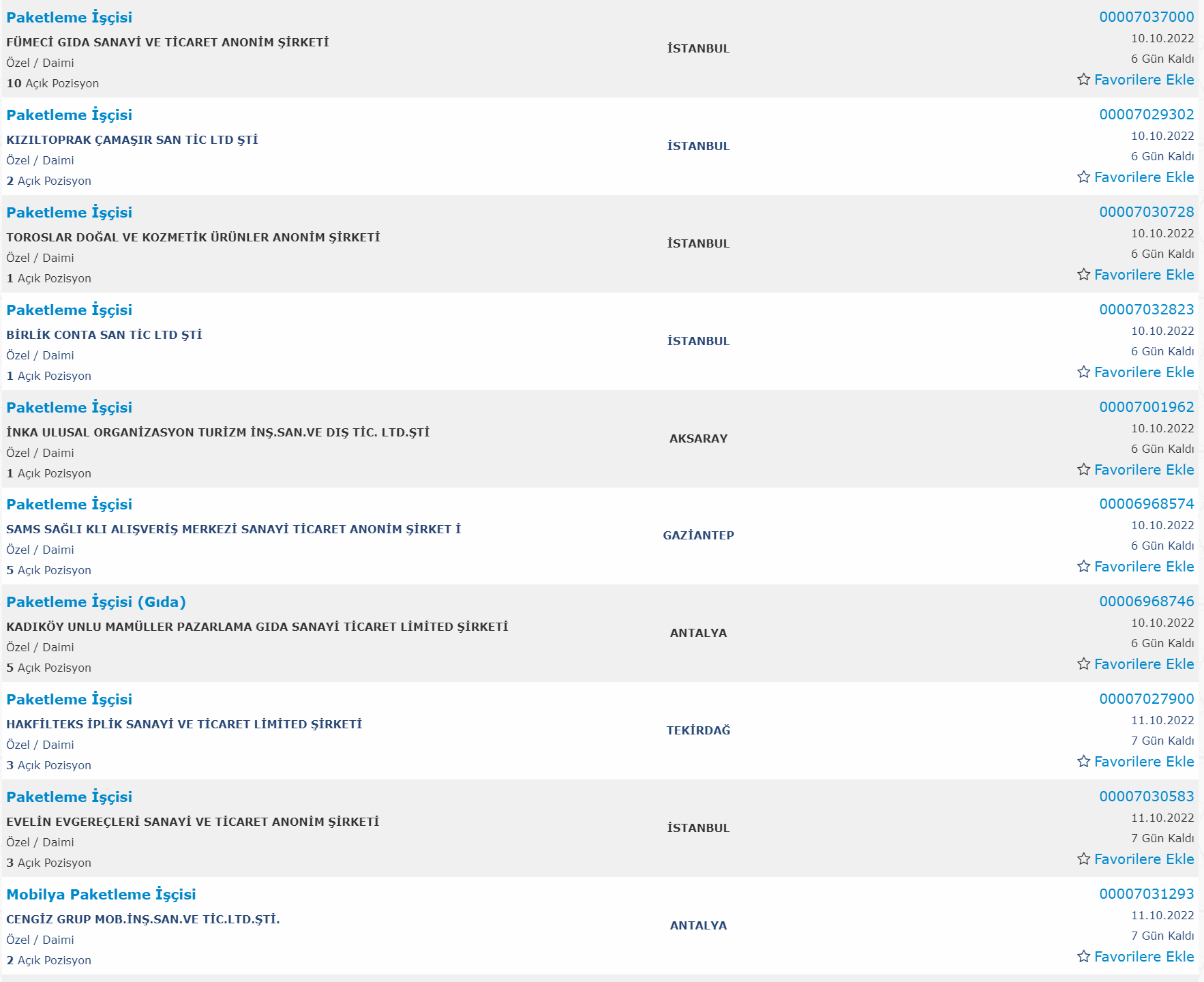1204x982 pixels.
Task: Click TEKİRDAĞ city label
Action: coord(698,730)
